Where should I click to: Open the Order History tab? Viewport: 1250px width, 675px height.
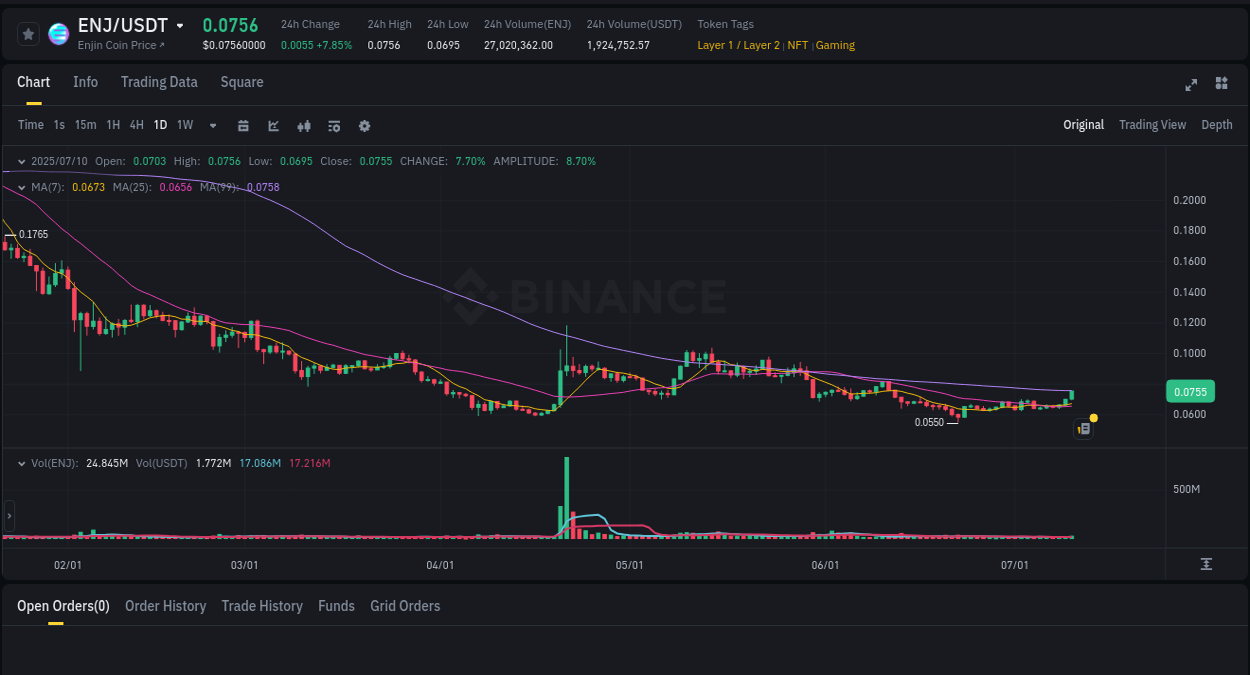click(x=165, y=606)
